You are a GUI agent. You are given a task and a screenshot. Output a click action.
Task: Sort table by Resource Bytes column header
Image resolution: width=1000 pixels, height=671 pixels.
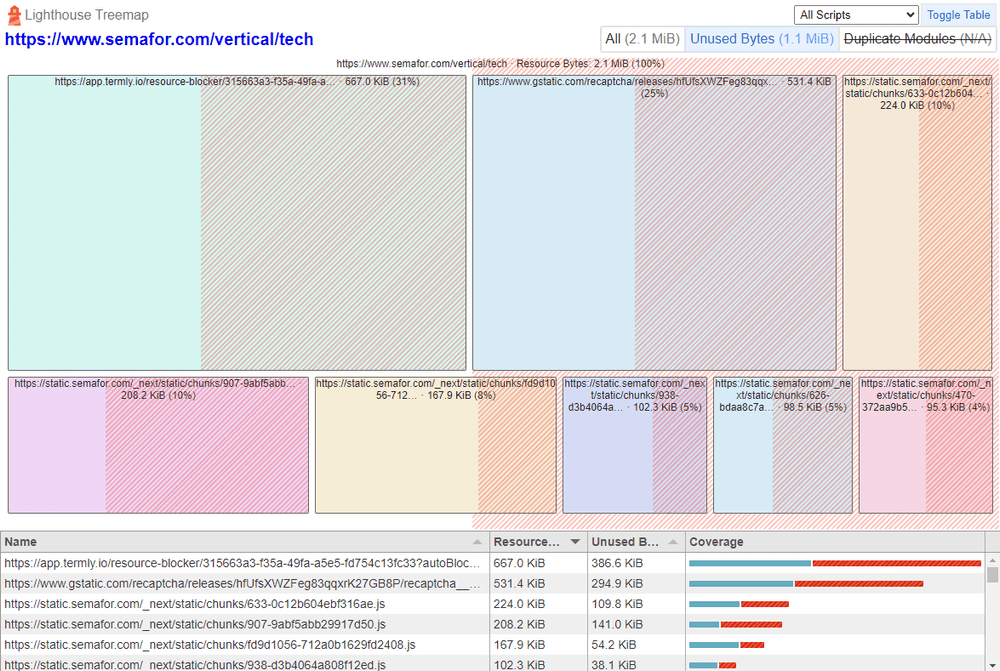538,542
